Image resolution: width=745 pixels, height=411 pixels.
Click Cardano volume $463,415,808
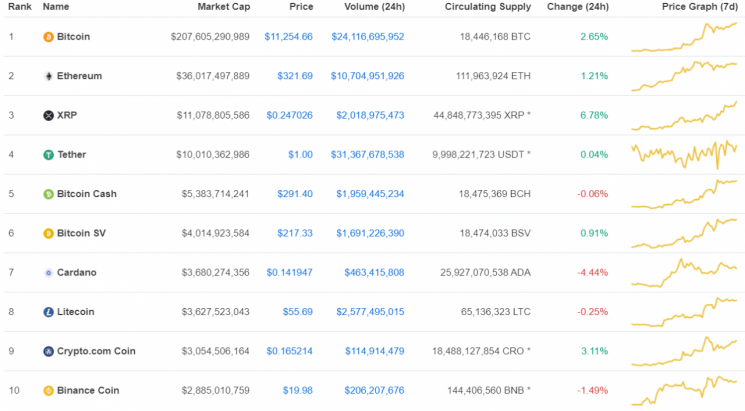pyautogui.click(x=374, y=273)
